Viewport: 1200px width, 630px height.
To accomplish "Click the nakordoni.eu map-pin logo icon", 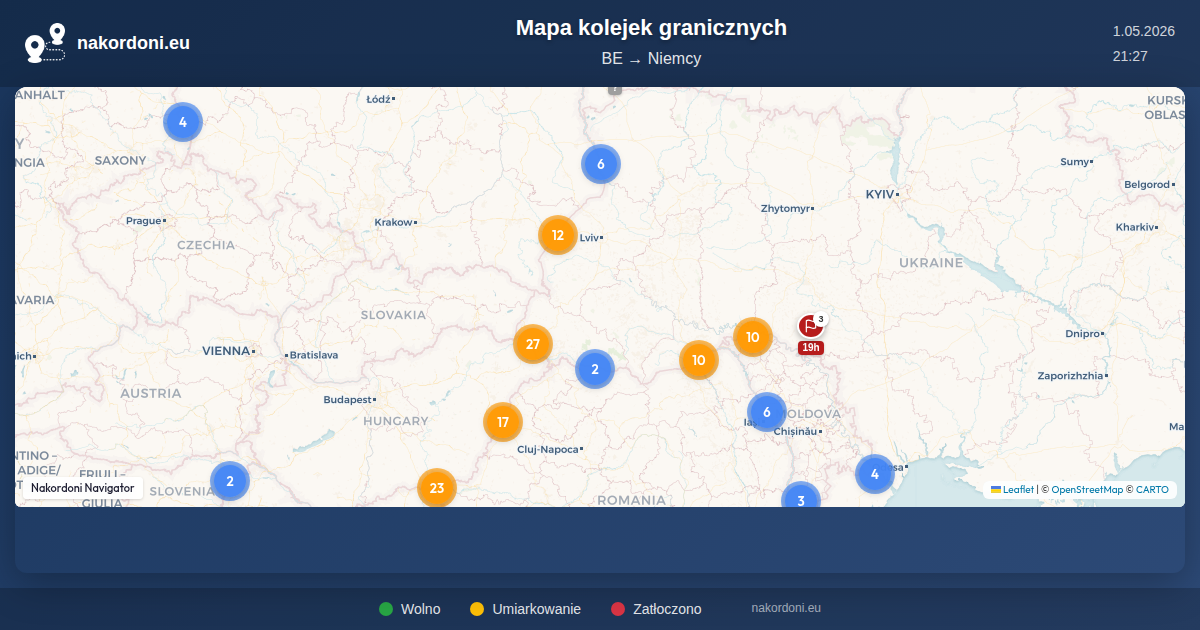I will (45, 43).
